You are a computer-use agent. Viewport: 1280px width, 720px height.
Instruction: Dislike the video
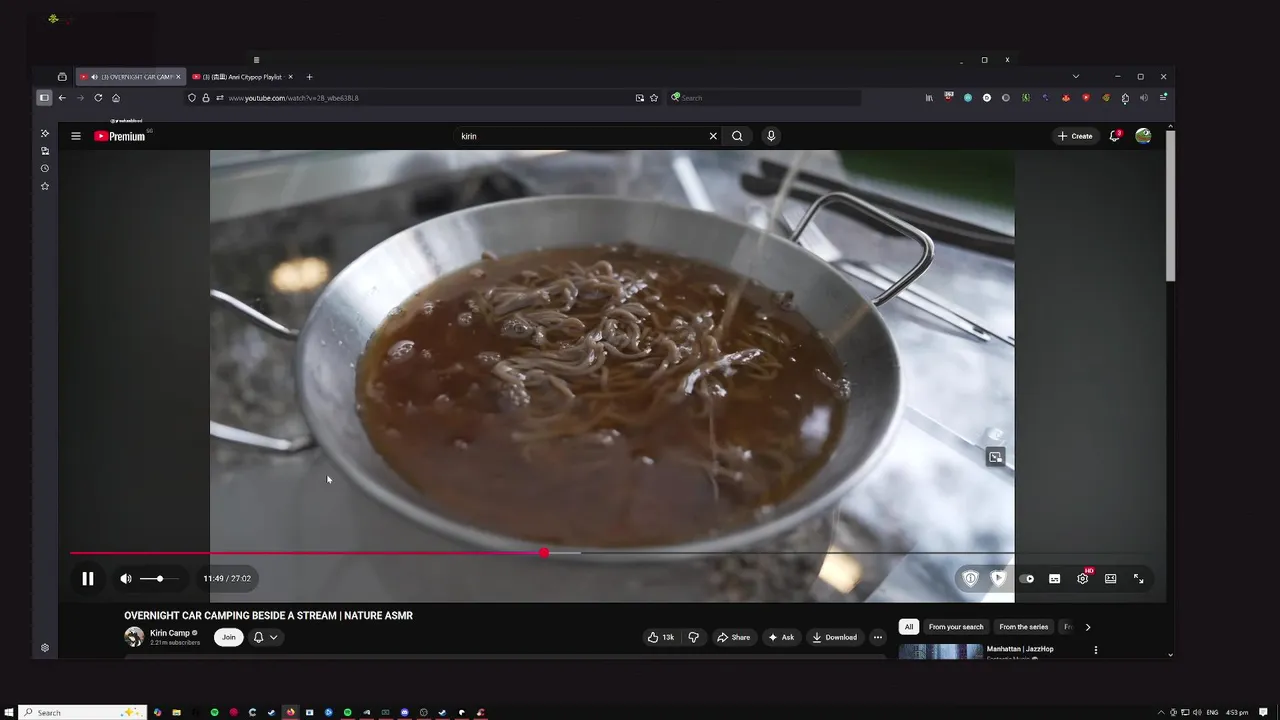click(693, 637)
